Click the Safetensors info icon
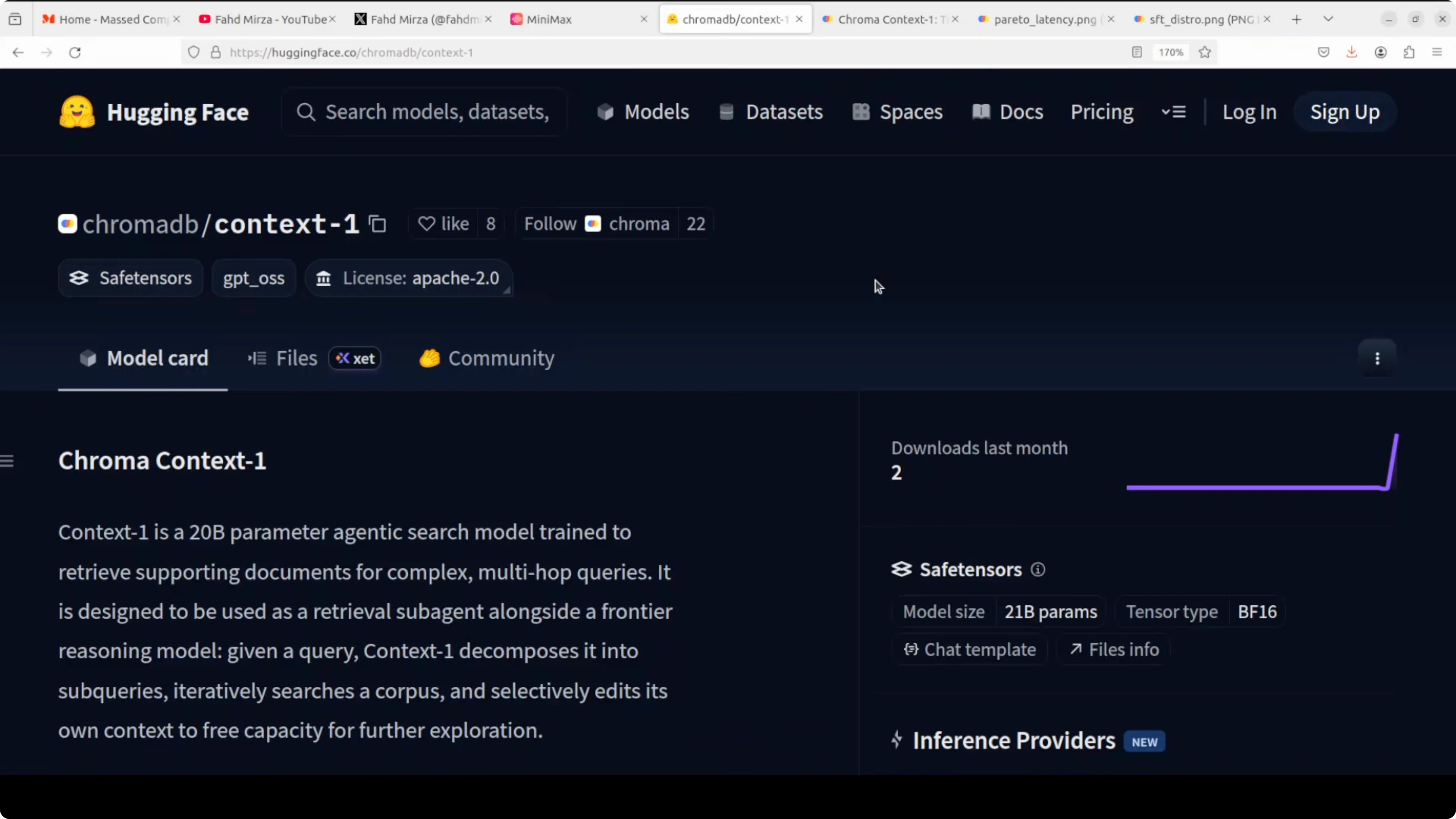Screen dimensions: 1456x819 coord(1038,569)
